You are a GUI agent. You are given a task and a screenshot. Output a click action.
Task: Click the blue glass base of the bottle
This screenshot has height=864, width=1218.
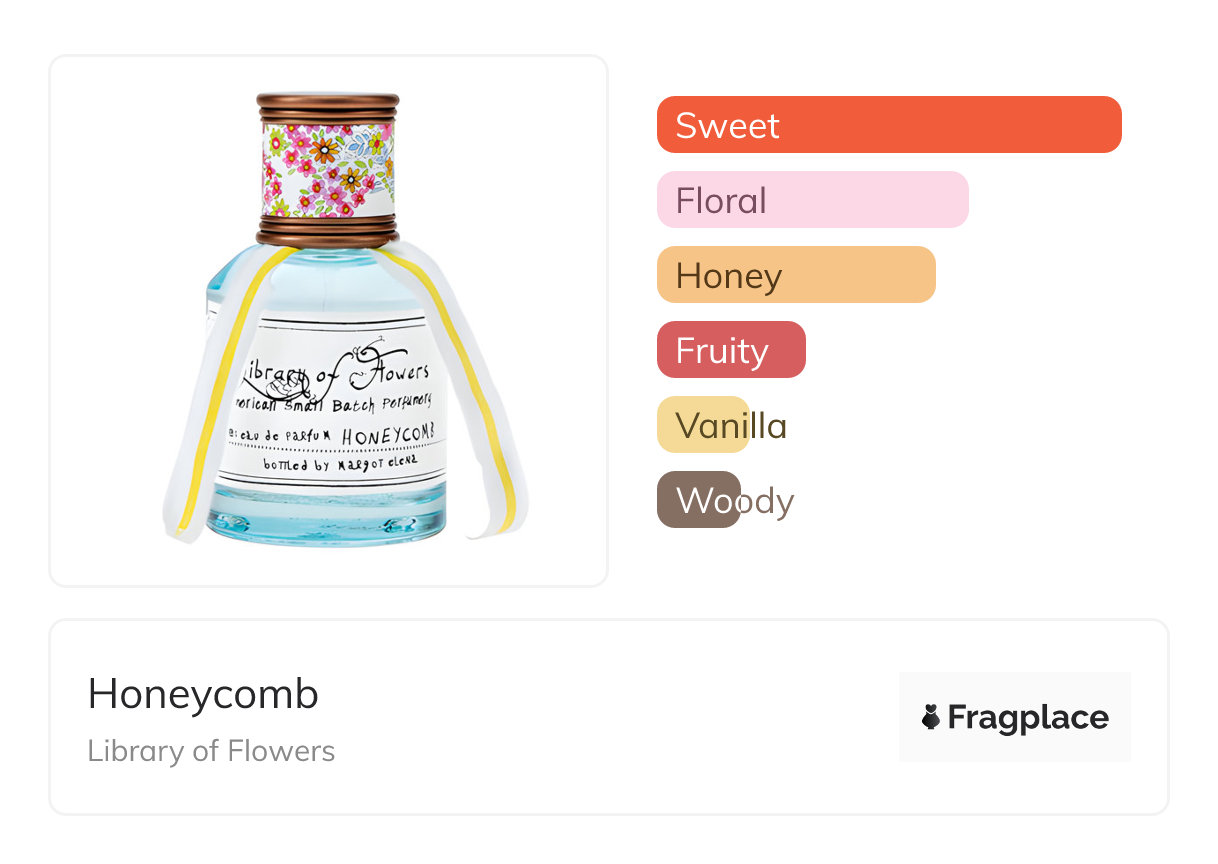tap(330, 520)
